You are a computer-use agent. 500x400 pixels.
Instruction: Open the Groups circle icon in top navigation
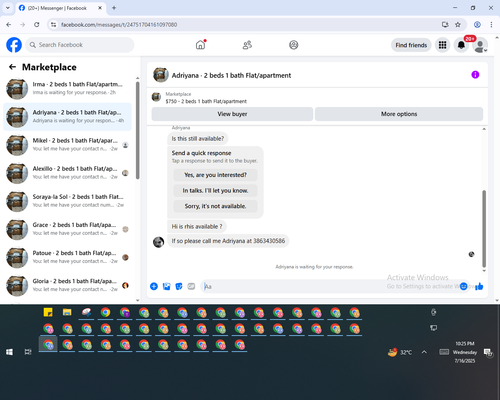(x=294, y=45)
